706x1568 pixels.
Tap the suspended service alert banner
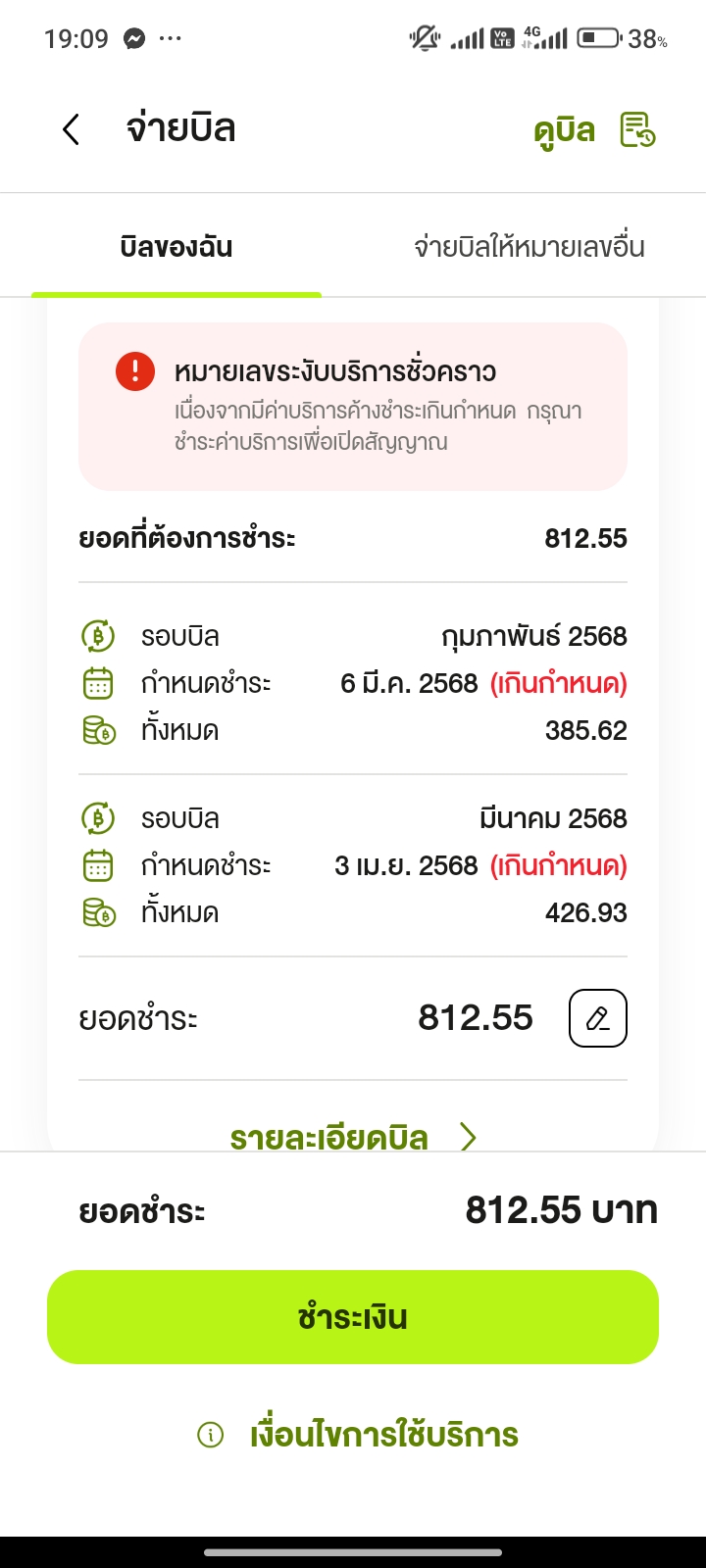(x=353, y=406)
